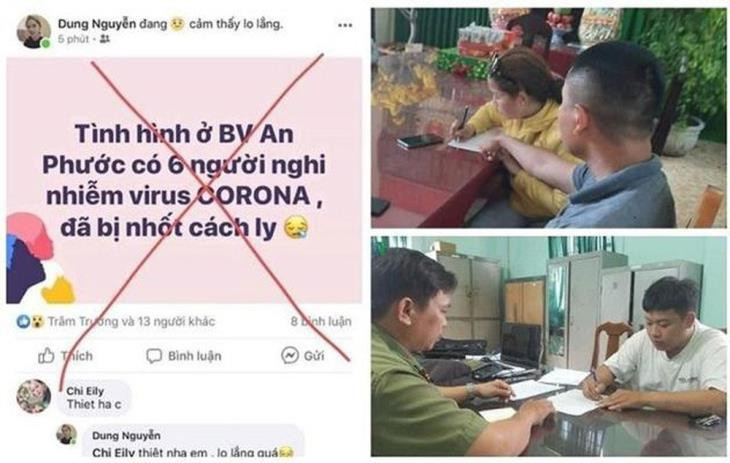Screen dimensions: 730x463
Task: Click the worried feeling emoji in header
Action: tap(177, 23)
